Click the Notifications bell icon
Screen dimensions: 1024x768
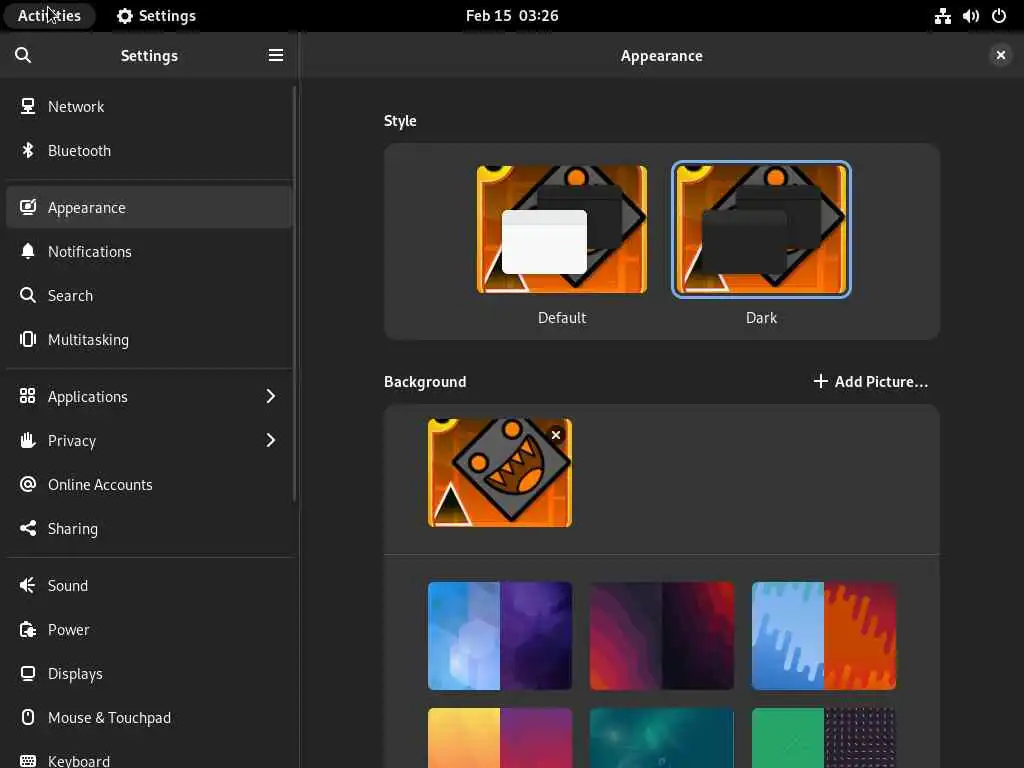pos(27,251)
